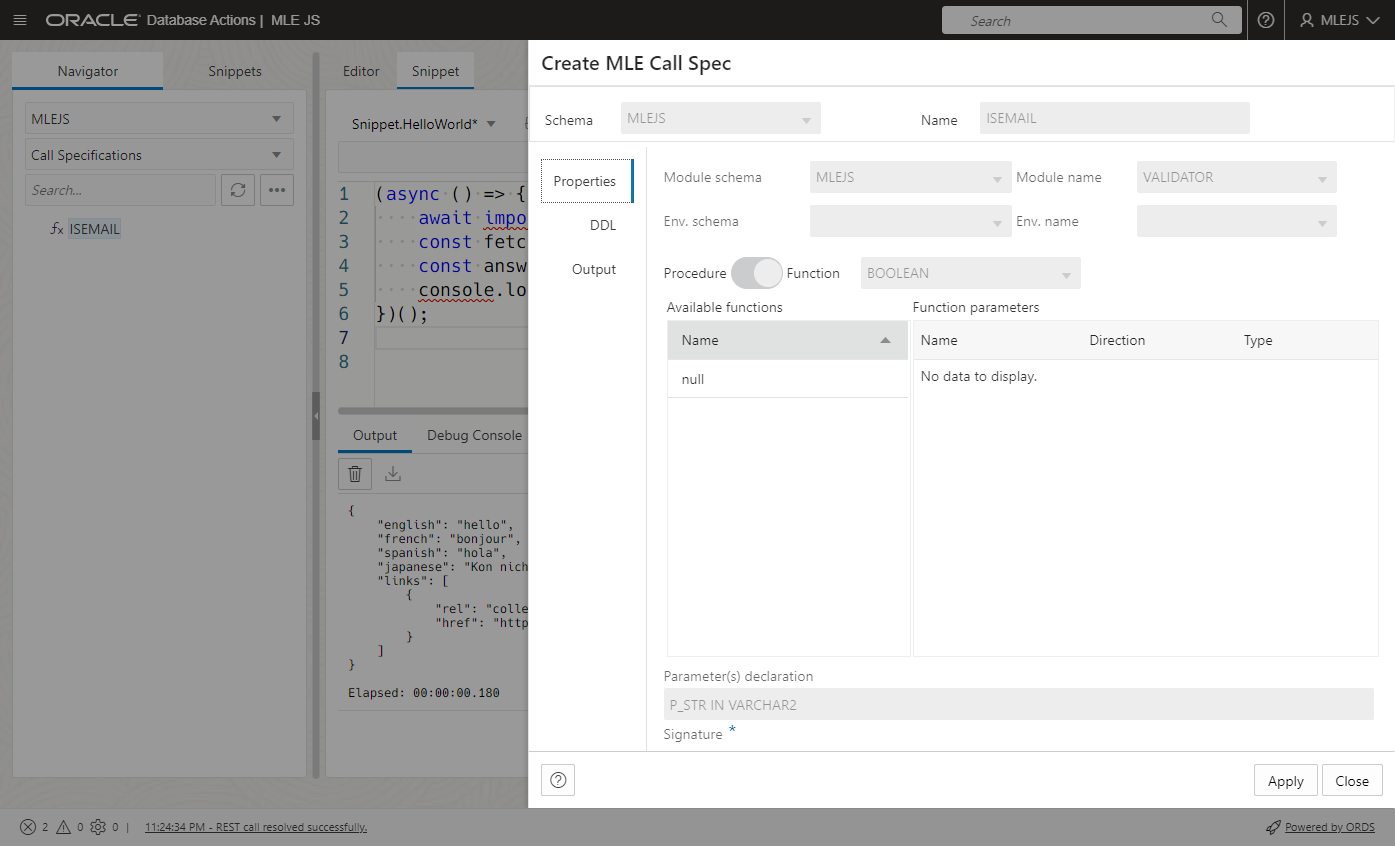Click the warnings triangle in status bar

63,827
